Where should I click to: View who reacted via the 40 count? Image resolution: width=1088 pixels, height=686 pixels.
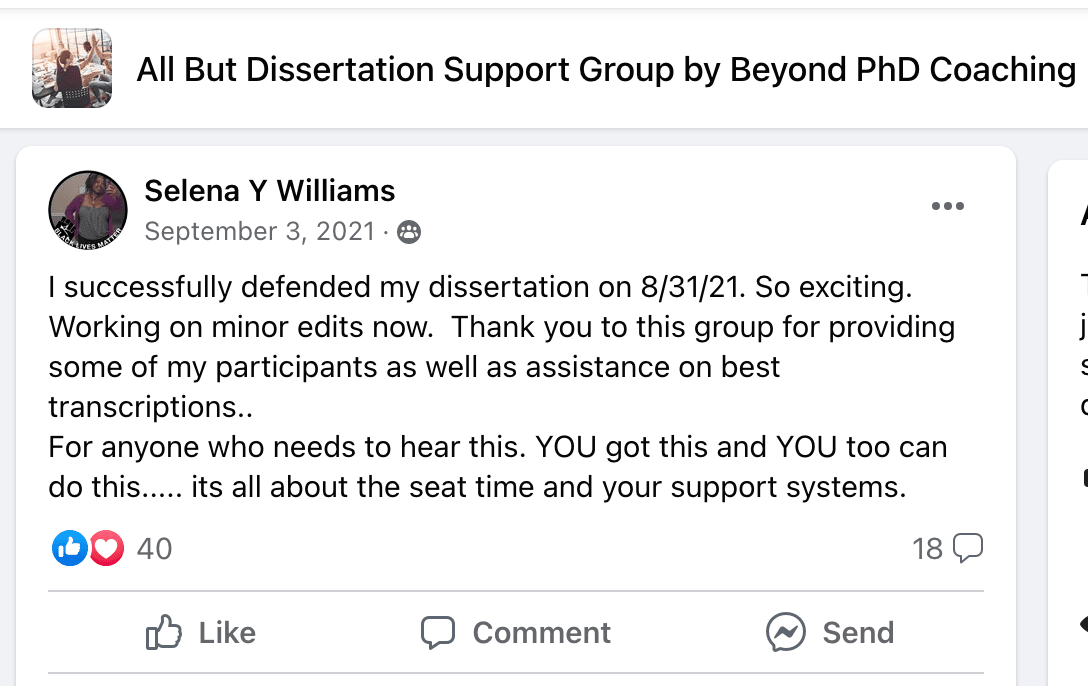[154, 549]
